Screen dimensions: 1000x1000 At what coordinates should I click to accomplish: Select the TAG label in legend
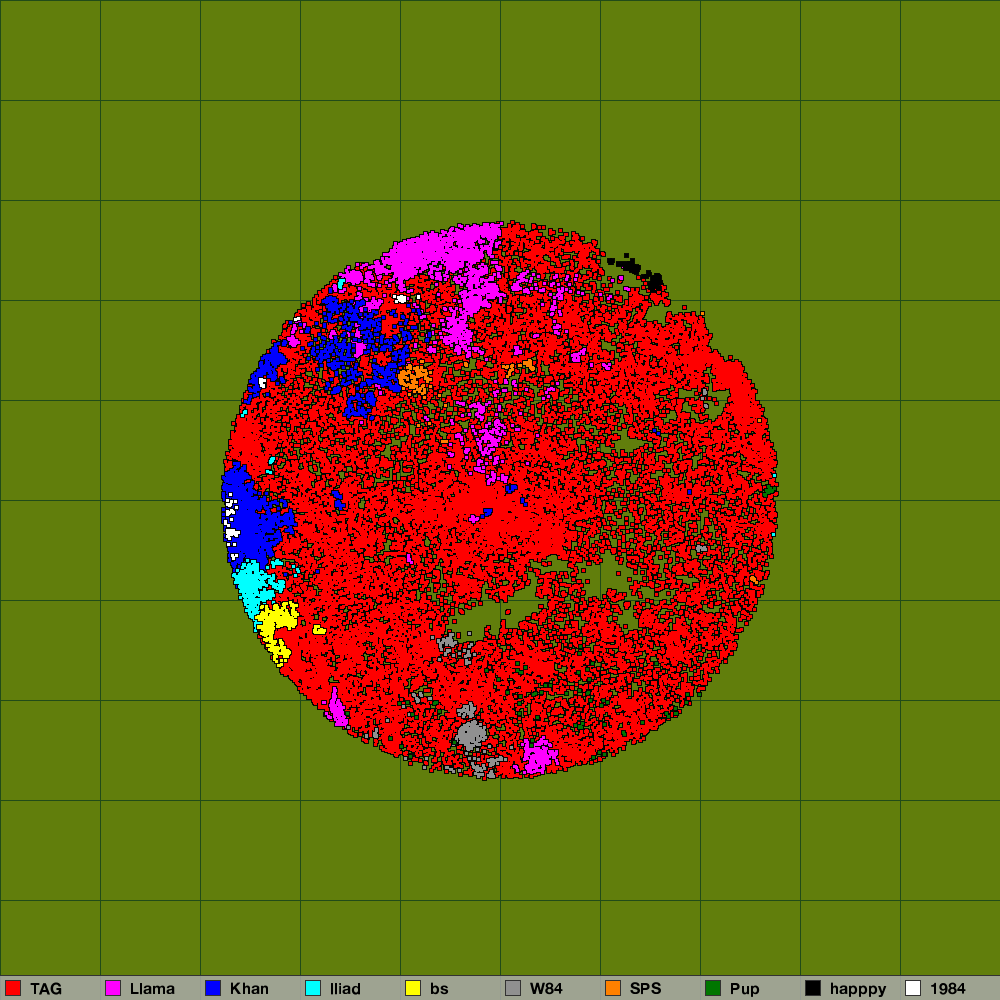coord(46,989)
